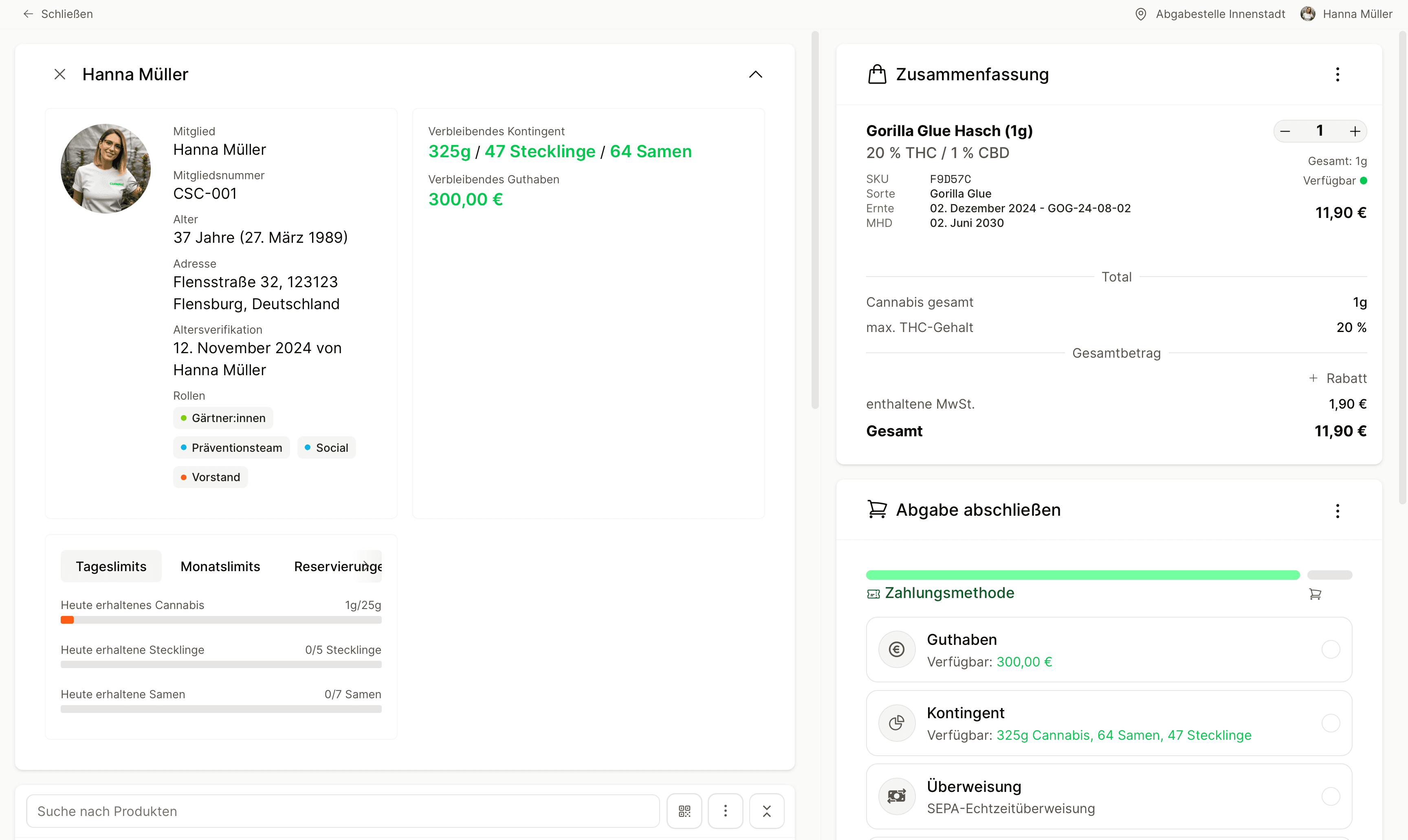This screenshot has width=1408, height=840.
Task: Click the Schließen back arrow
Action: [x=28, y=14]
